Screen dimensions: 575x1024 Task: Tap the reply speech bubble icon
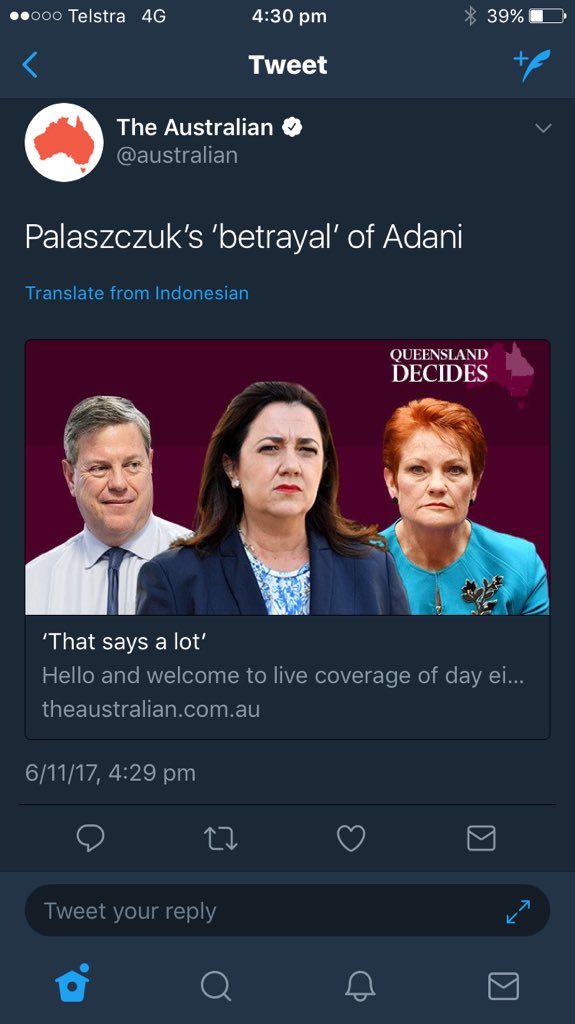point(90,838)
